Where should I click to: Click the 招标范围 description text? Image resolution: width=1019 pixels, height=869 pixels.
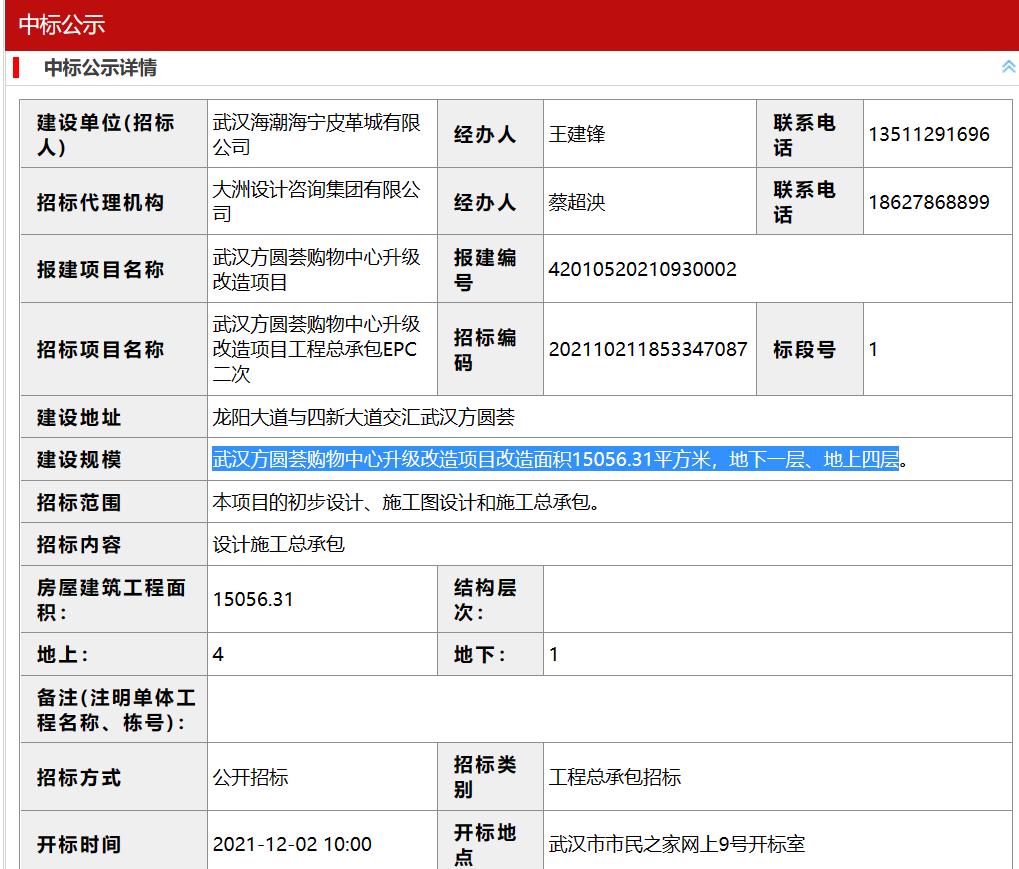click(407, 502)
